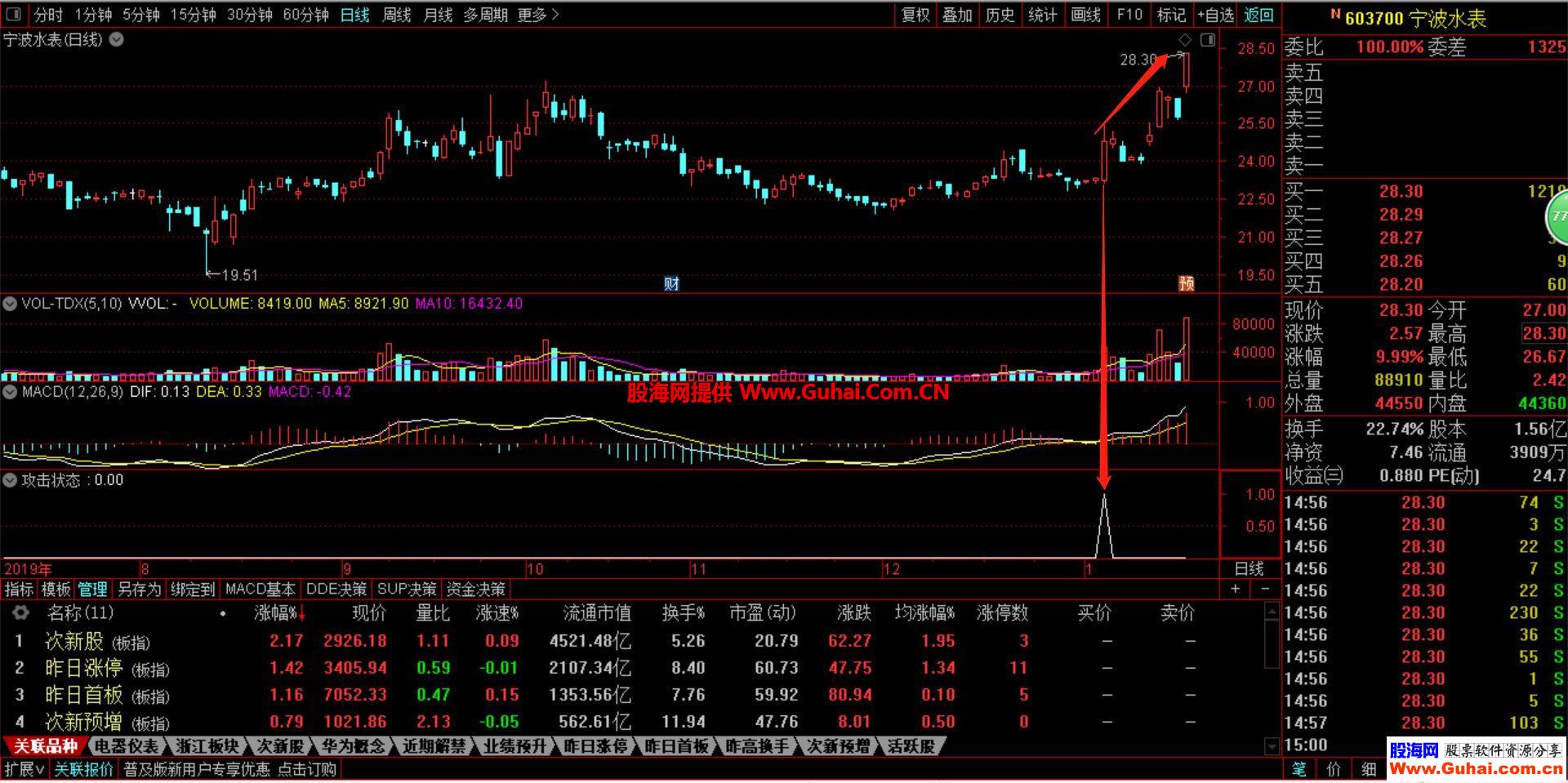Select the SUP决策 template
Screen dimensions: 1568x783
point(407,589)
